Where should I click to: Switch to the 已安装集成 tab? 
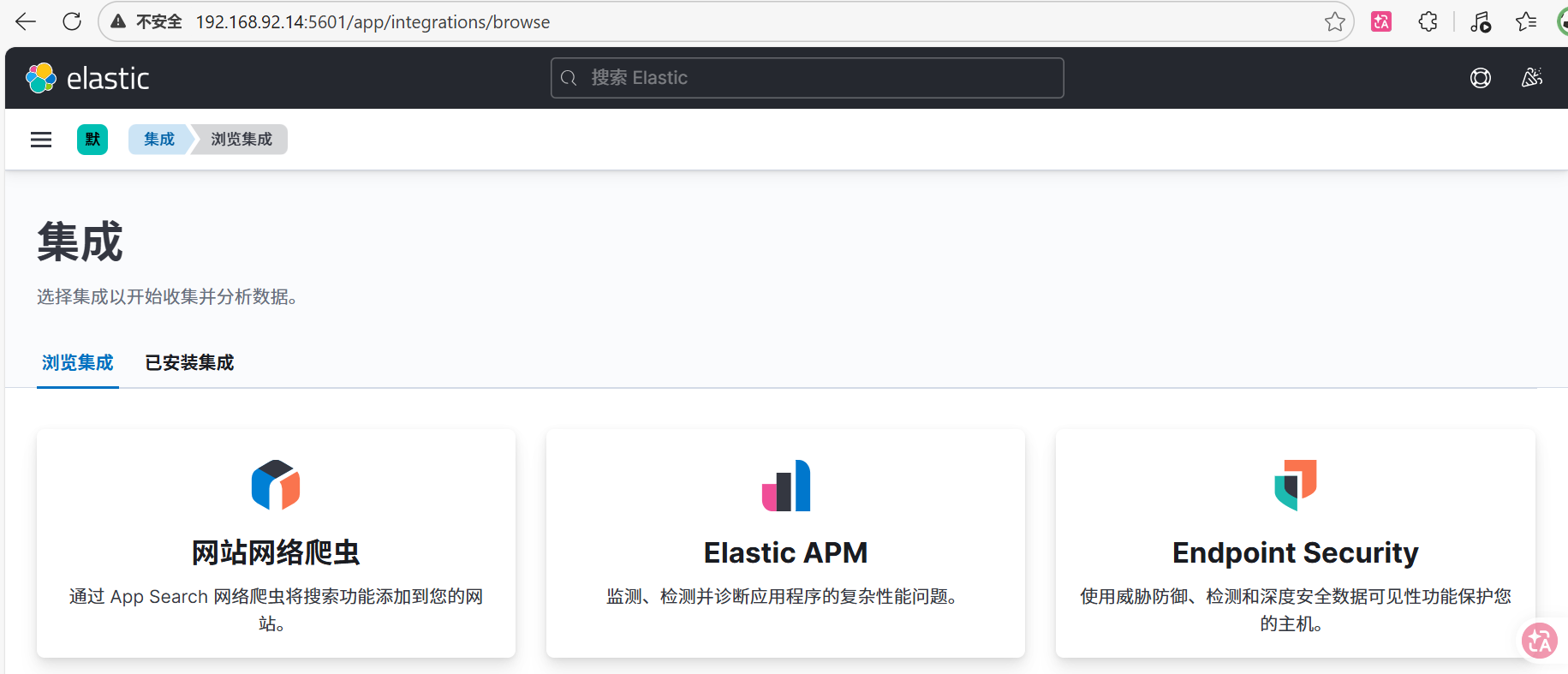[x=189, y=363]
